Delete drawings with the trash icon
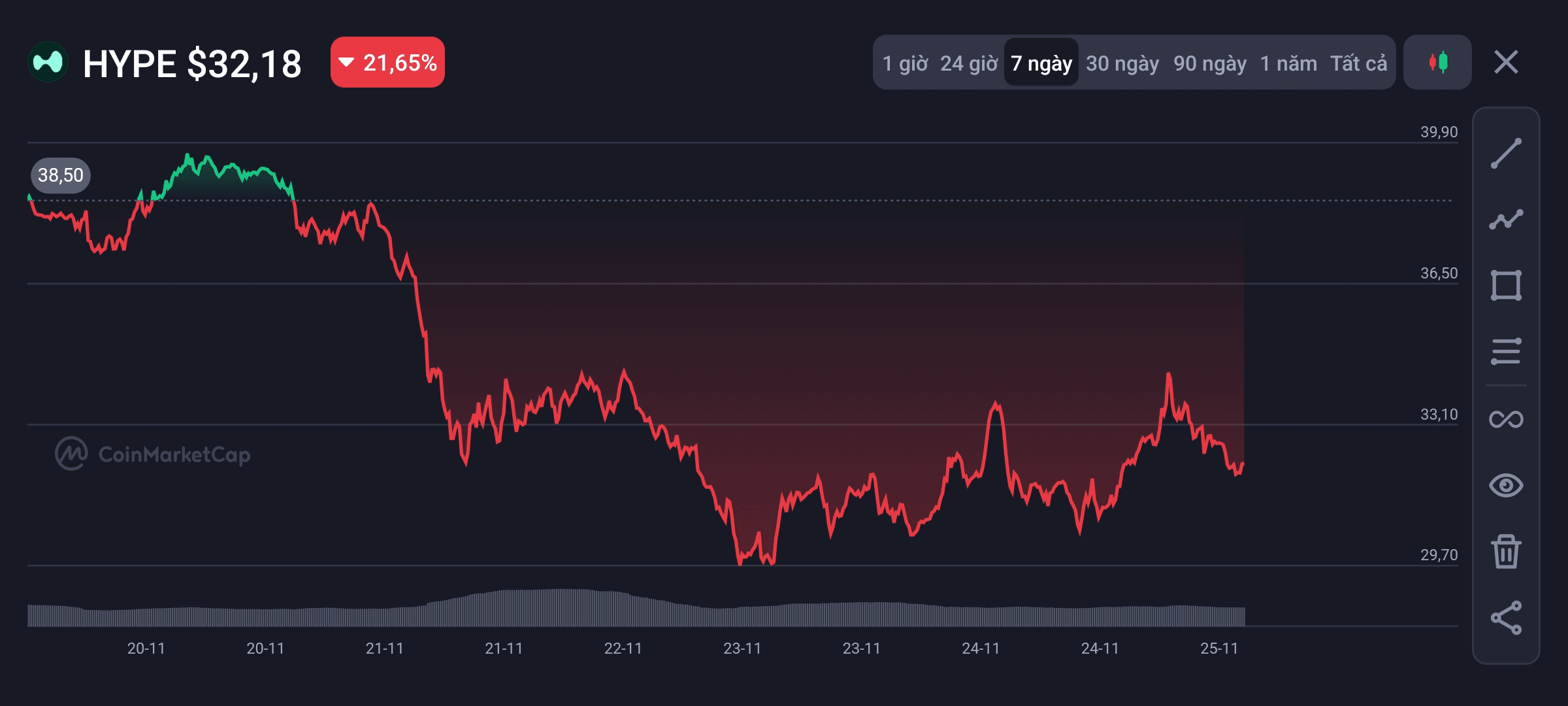This screenshot has height=706, width=1568. 1506,552
